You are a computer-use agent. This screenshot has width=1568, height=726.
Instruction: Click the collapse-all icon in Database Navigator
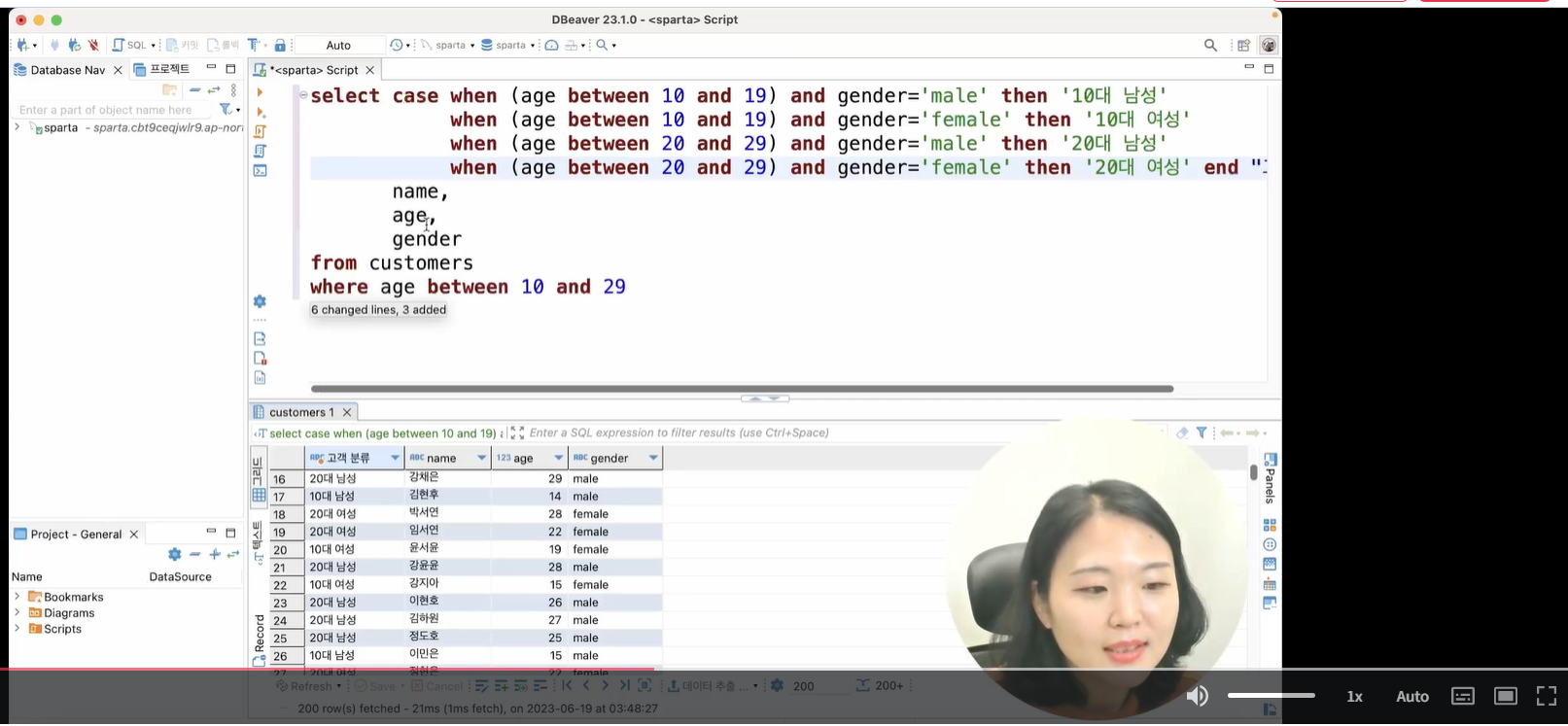pyautogui.click(x=194, y=89)
